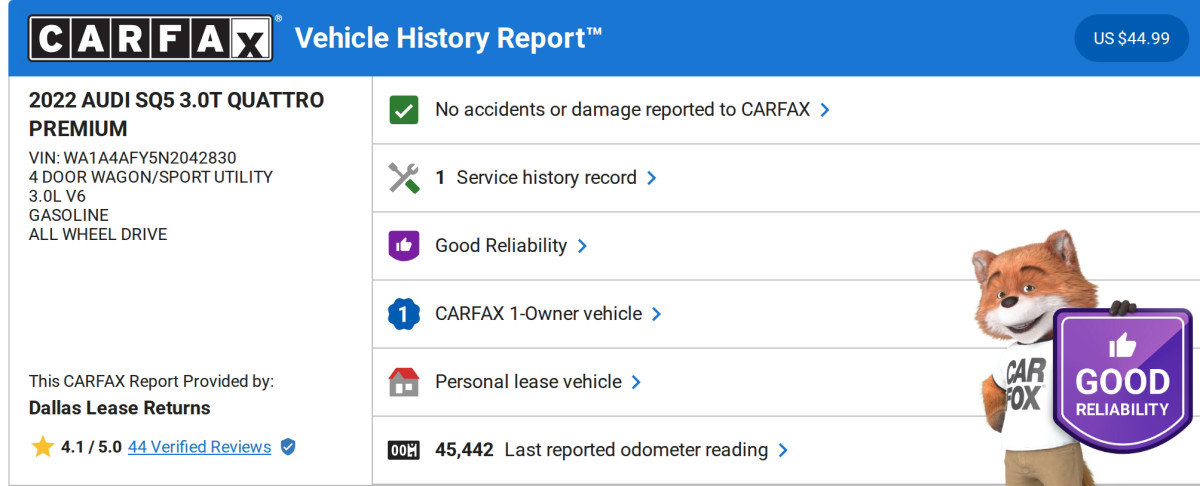The width and height of the screenshot is (1200, 486).
Task: Click the yellow star rating icon
Action: click(42, 447)
